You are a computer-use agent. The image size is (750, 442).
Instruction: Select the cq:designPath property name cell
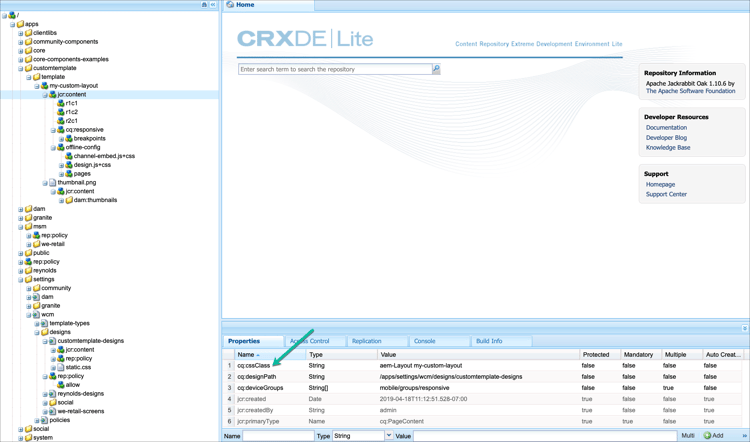coord(256,377)
